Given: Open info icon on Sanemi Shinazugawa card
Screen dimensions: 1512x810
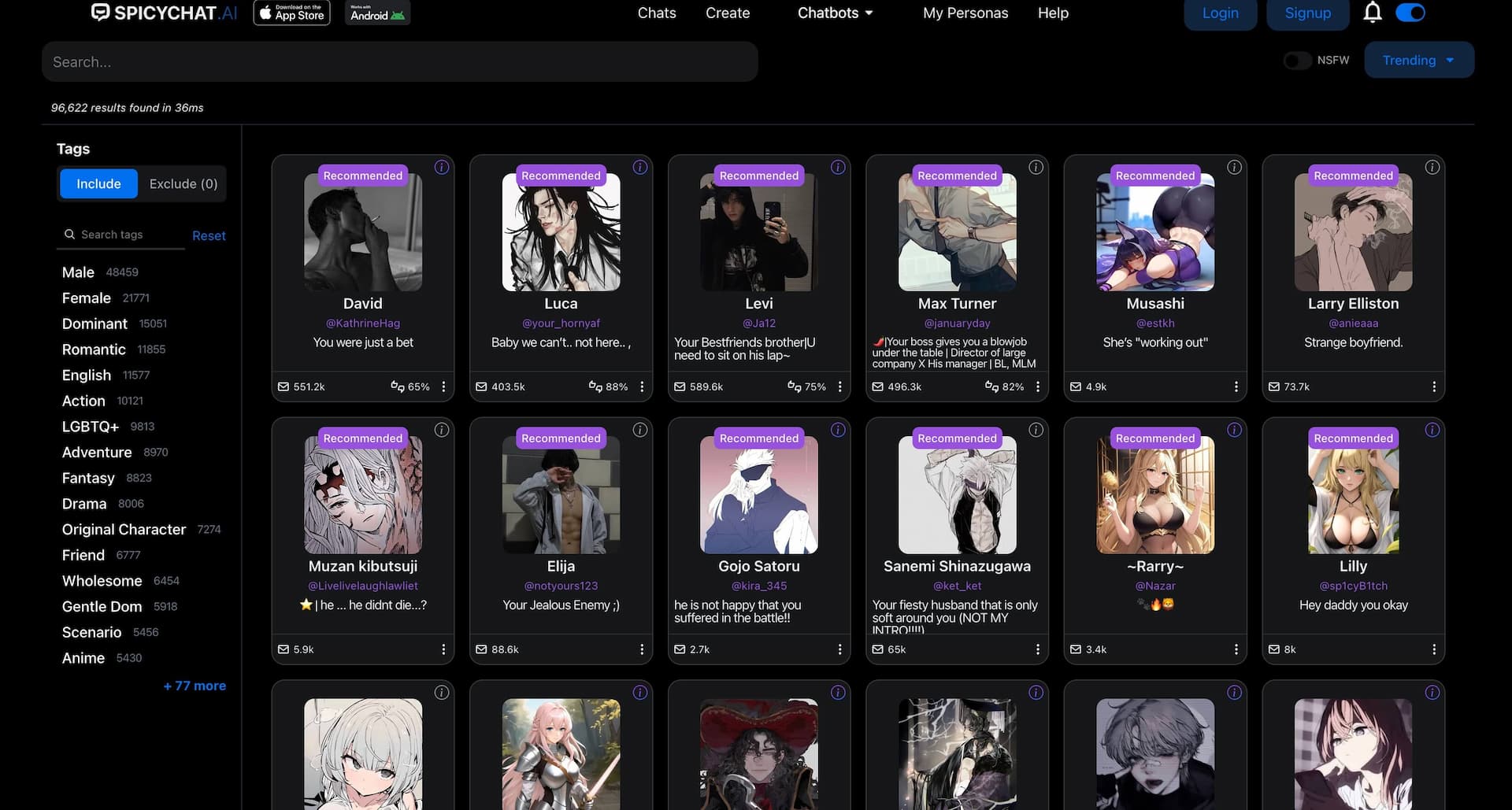Looking at the screenshot, I should pos(1036,430).
